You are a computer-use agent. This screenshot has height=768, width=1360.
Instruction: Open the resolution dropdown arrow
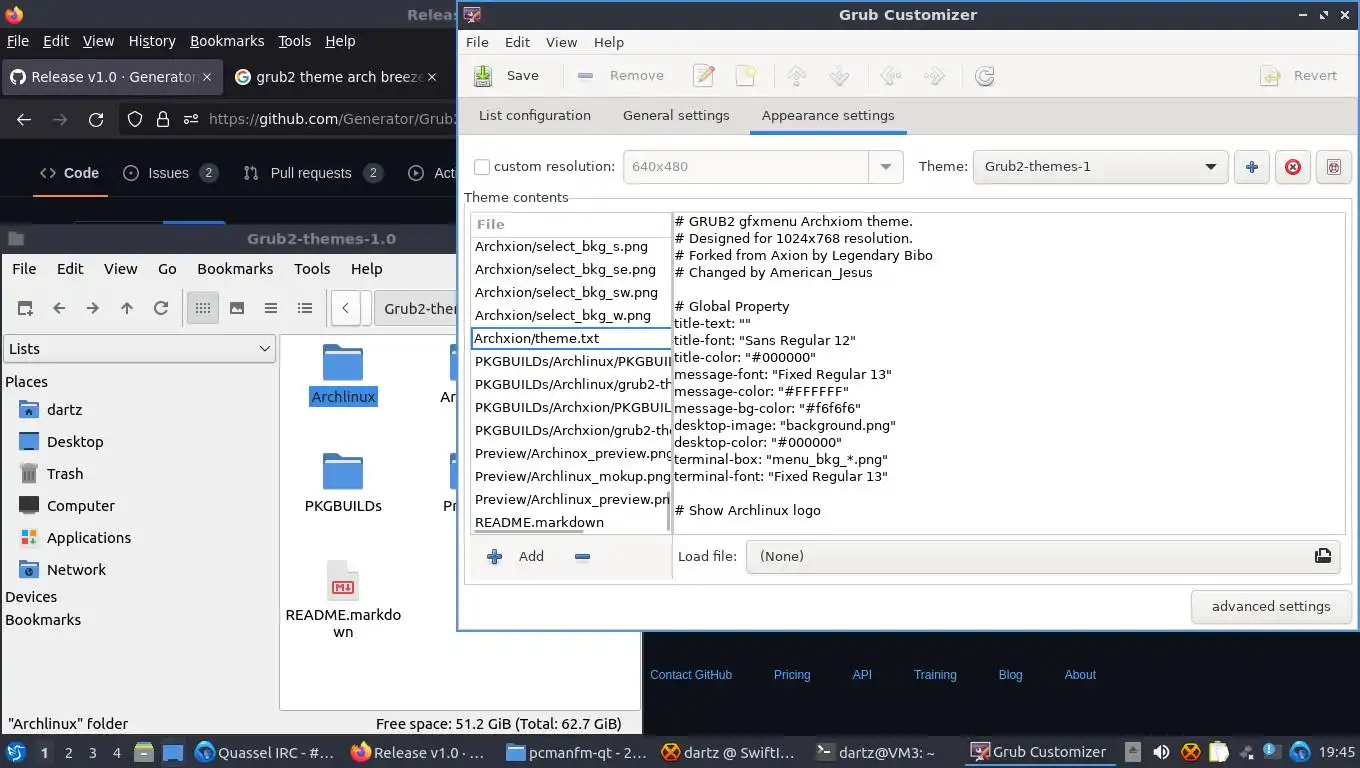[885, 167]
